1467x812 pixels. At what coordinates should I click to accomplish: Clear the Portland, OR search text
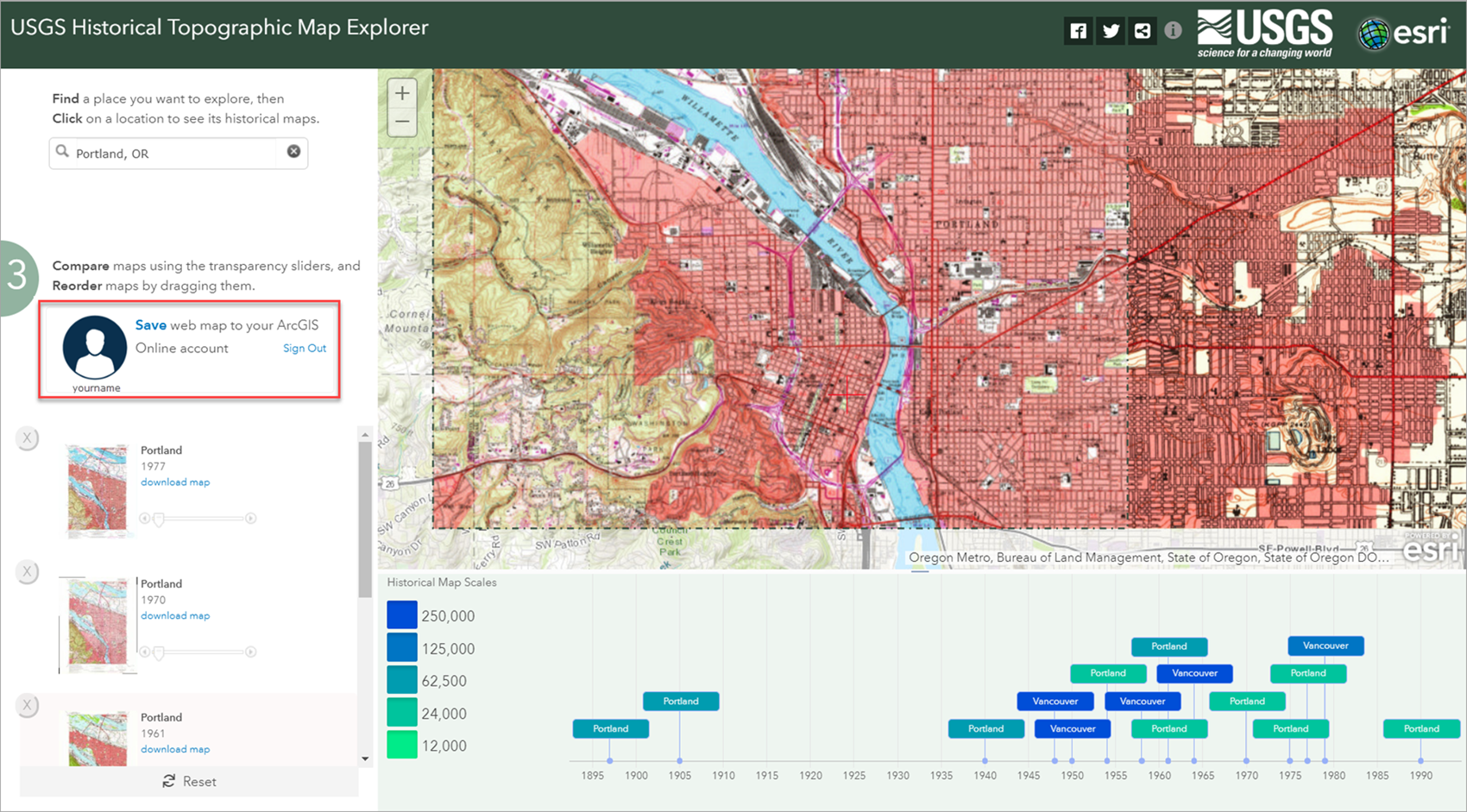tap(293, 152)
